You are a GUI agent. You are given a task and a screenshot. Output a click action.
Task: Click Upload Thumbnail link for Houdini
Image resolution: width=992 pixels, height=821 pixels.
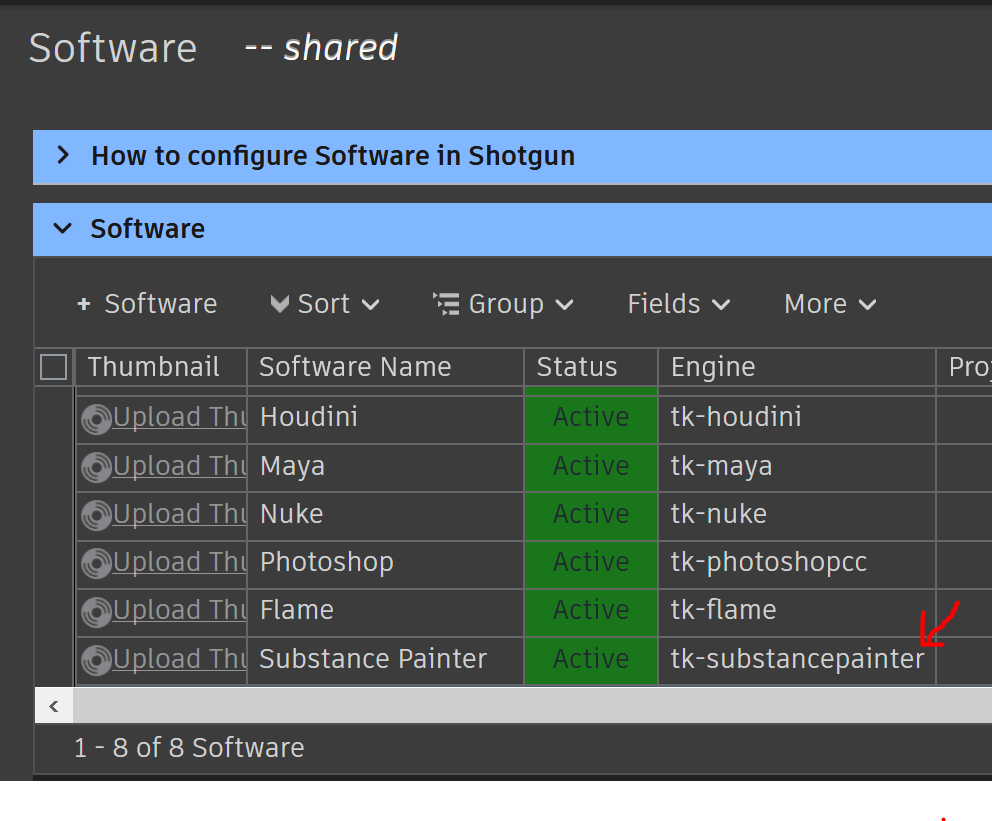(x=180, y=417)
